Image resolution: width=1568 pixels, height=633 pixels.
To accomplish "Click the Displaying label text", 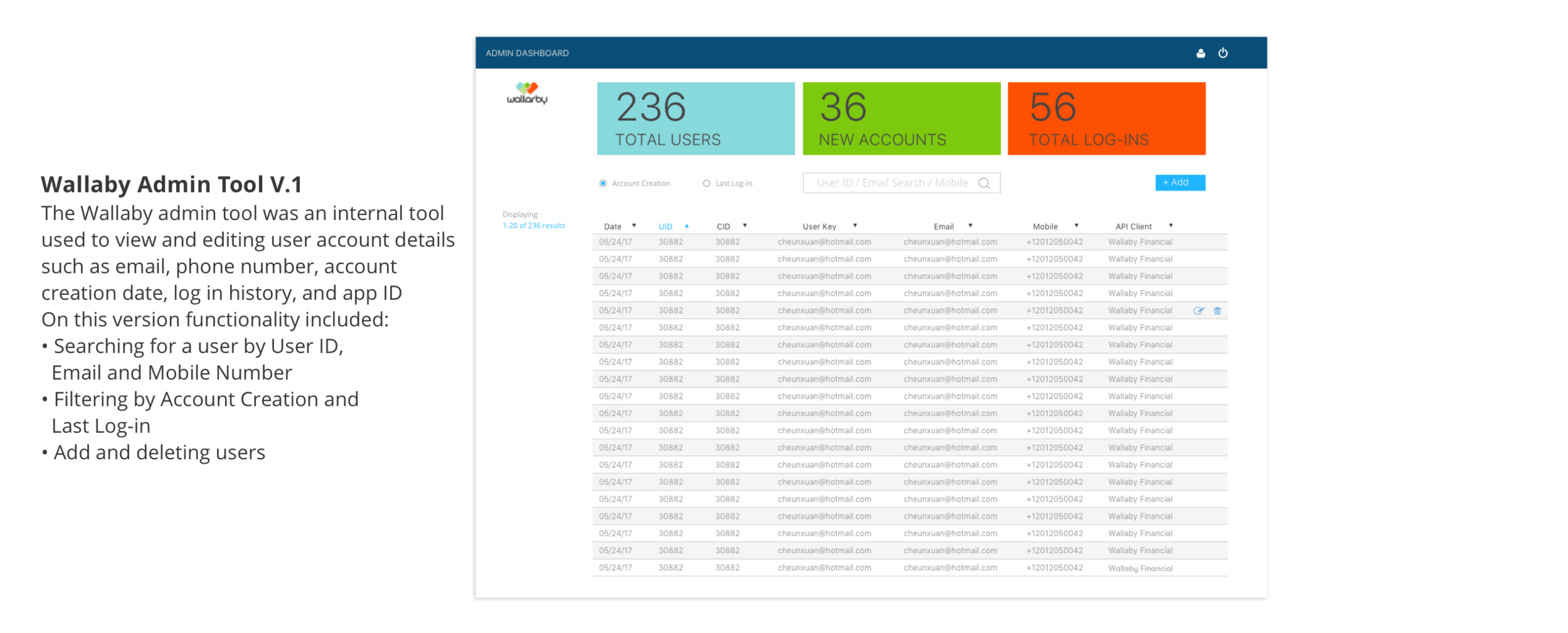I will [520, 215].
